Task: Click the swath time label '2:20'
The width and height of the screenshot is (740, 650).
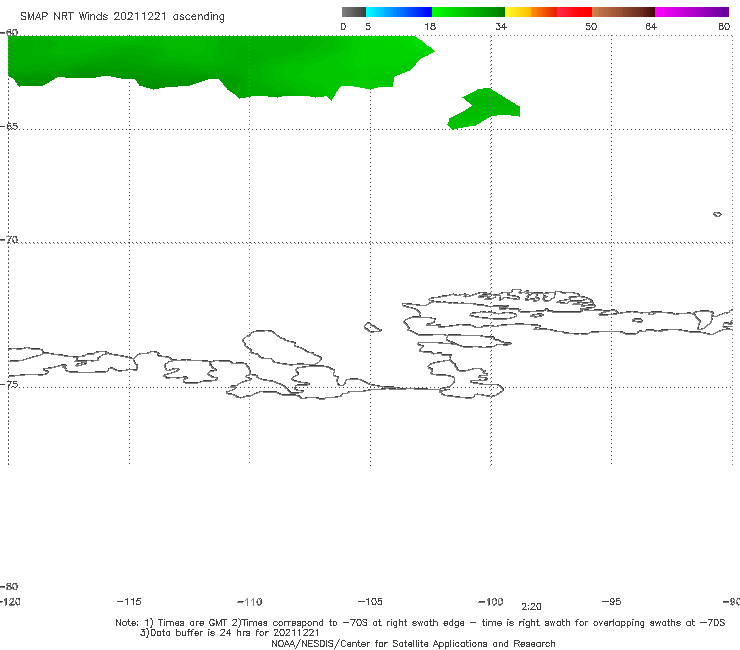Action: point(531,607)
